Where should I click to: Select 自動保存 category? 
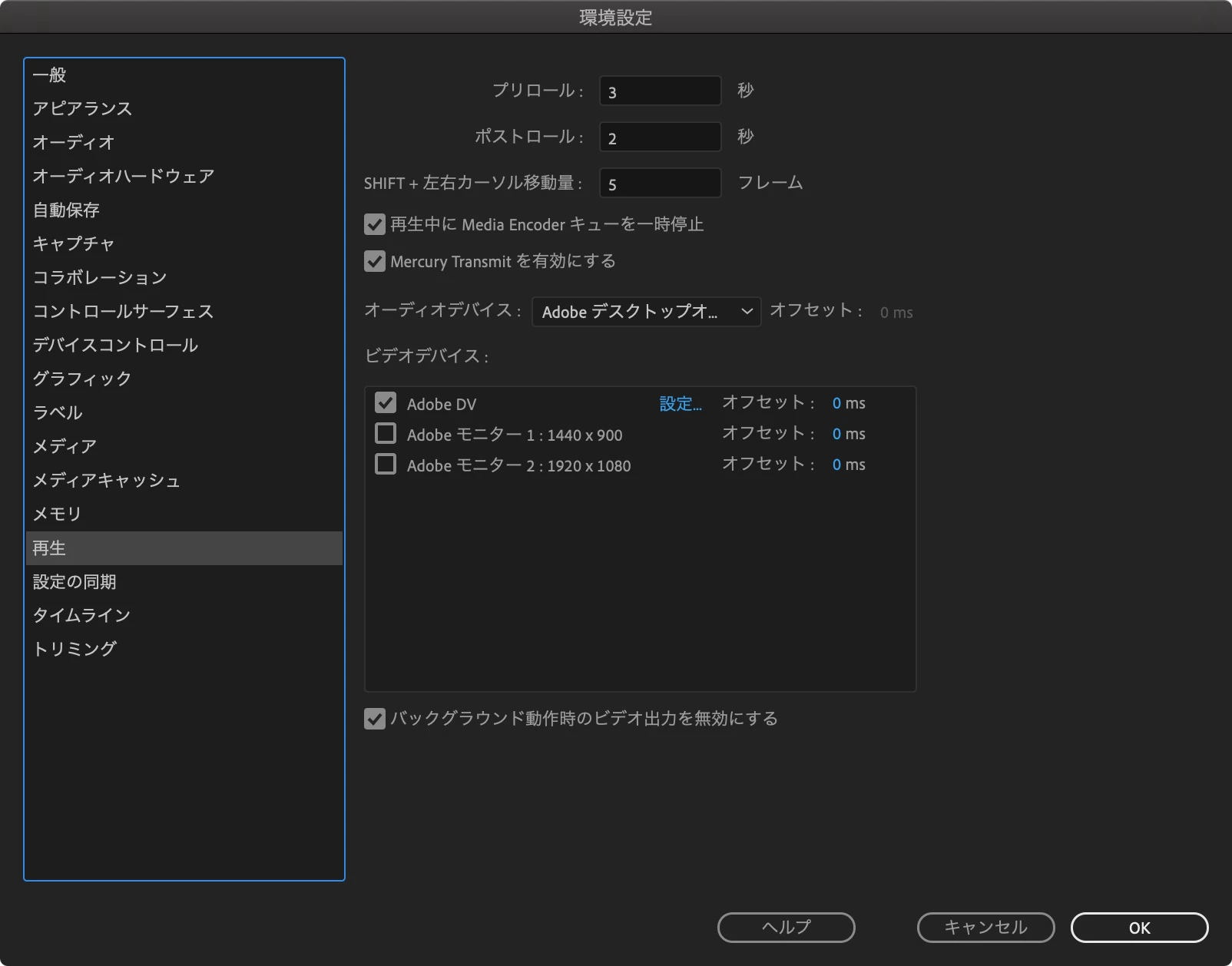(184, 210)
